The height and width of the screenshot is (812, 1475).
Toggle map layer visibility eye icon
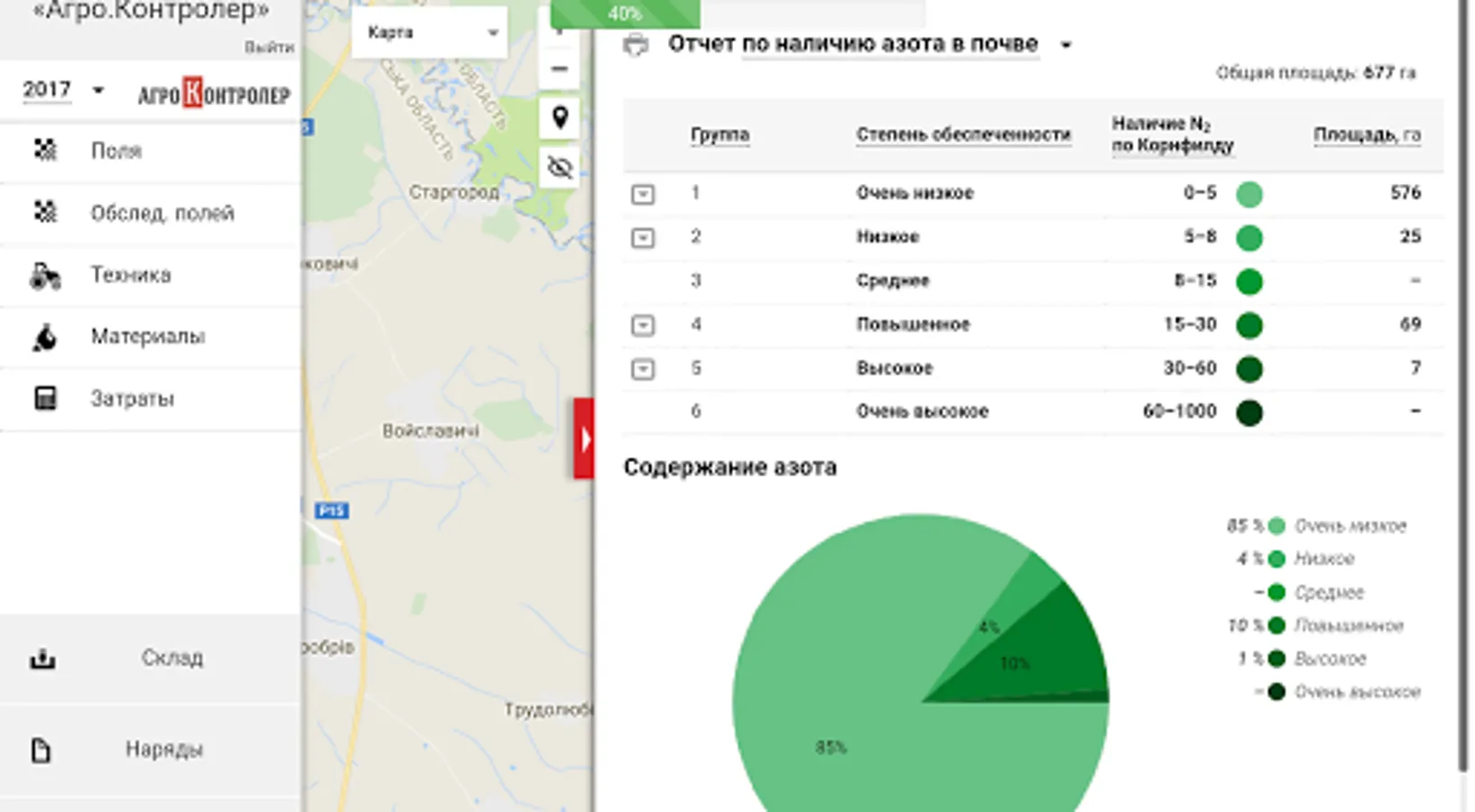click(x=560, y=167)
